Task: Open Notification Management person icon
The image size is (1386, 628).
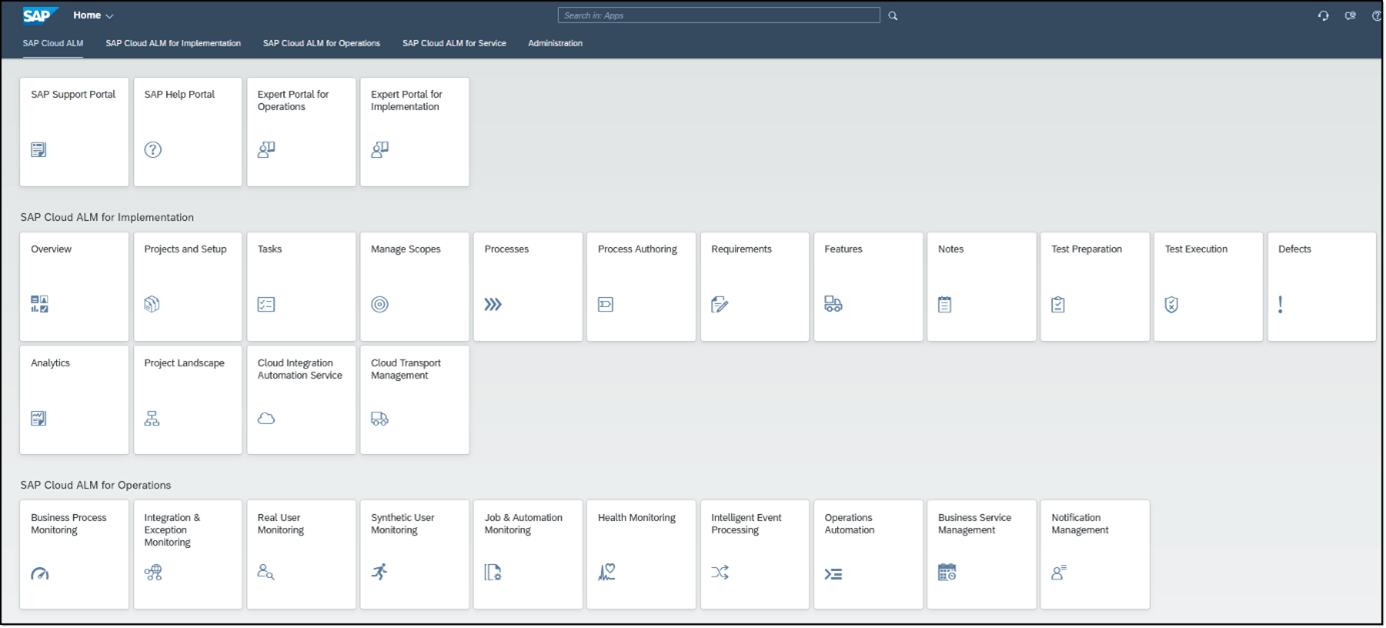Action: [x=1059, y=573]
